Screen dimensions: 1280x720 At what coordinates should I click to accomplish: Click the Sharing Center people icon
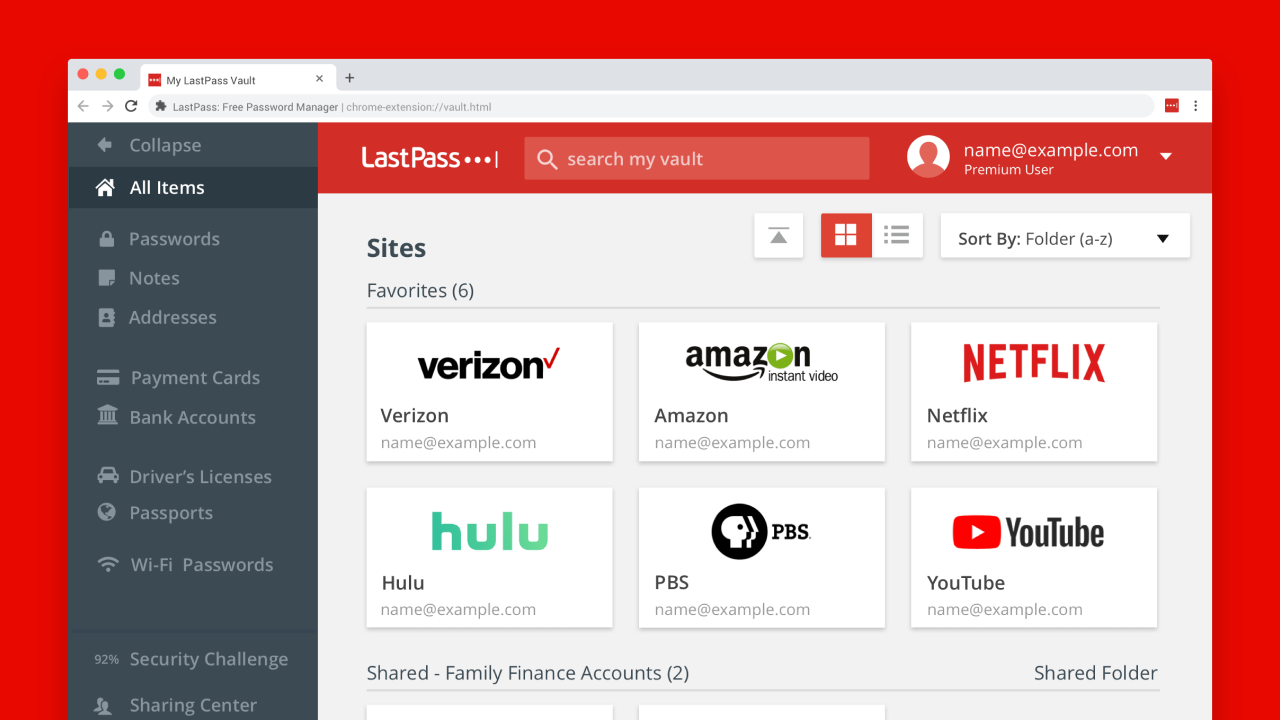pos(103,706)
